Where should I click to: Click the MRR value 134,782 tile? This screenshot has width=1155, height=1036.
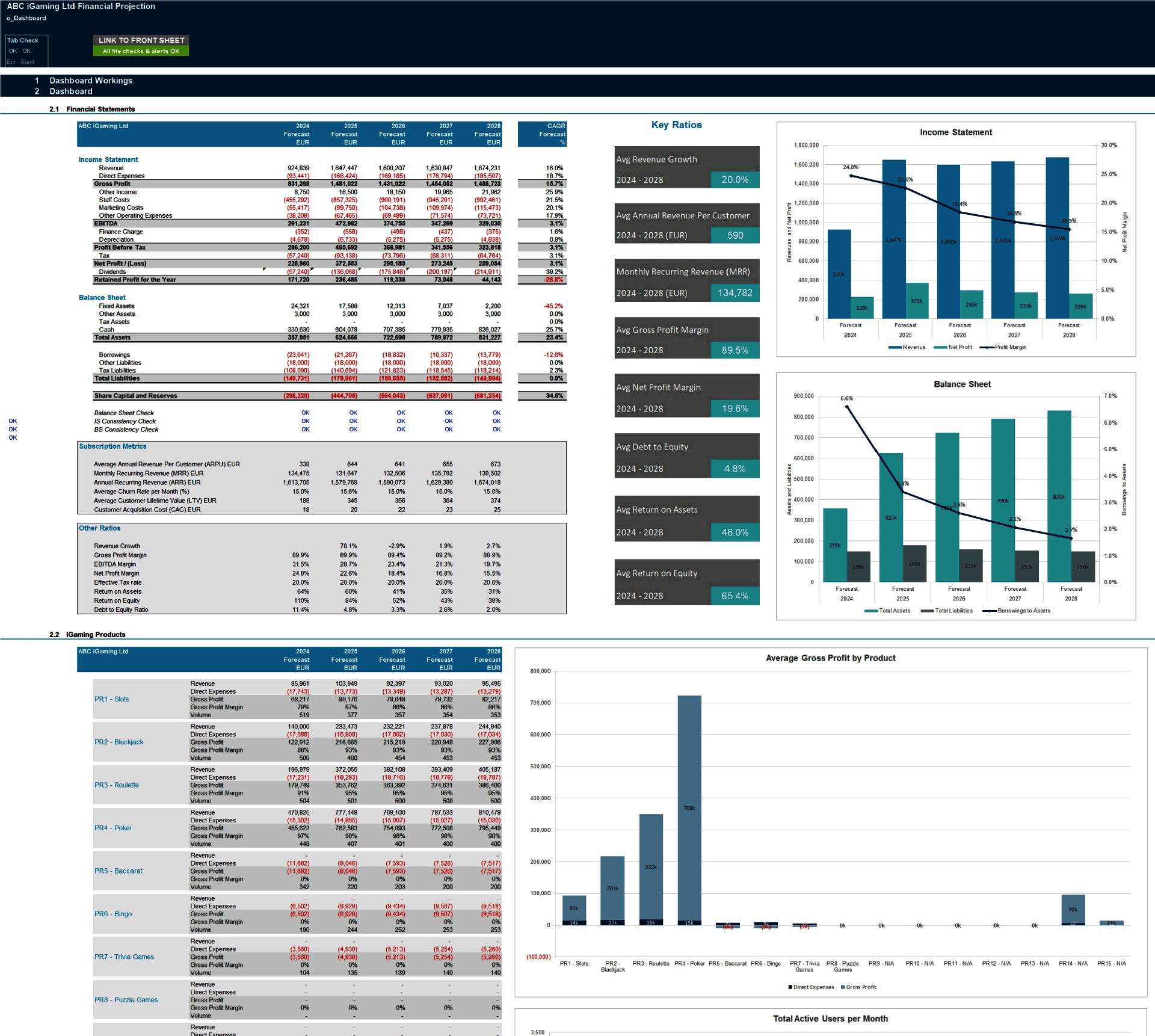point(735,293)
